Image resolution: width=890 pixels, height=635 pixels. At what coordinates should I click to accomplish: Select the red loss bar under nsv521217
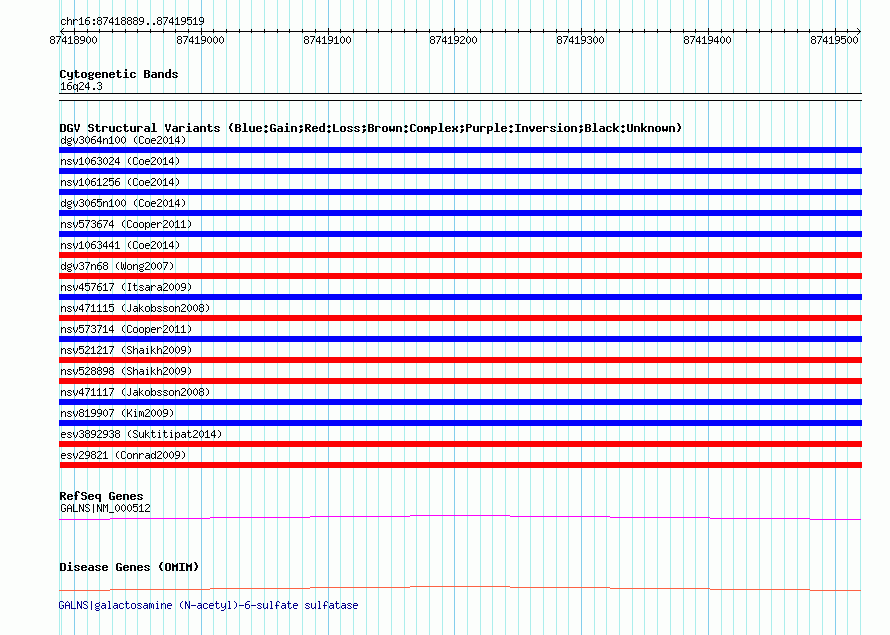[x=460, y=360]
